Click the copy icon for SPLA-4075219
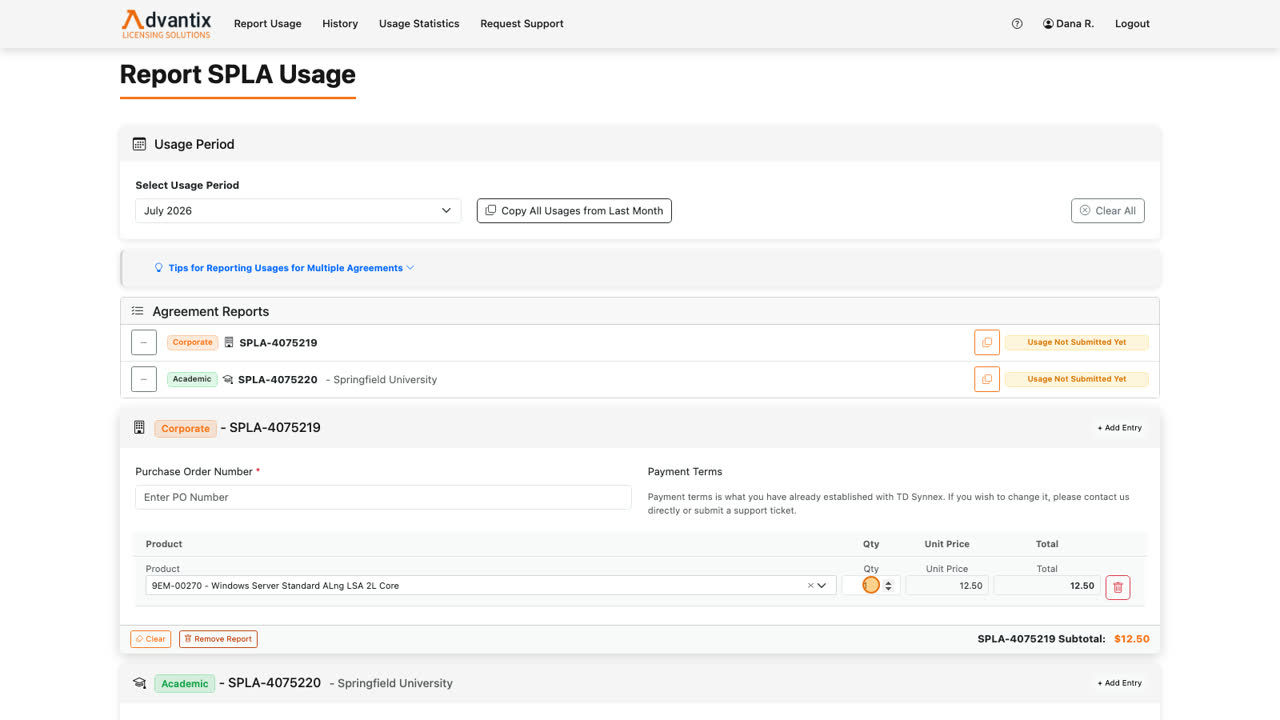The width and height of the screenshot is (1280, 720). 987,343
